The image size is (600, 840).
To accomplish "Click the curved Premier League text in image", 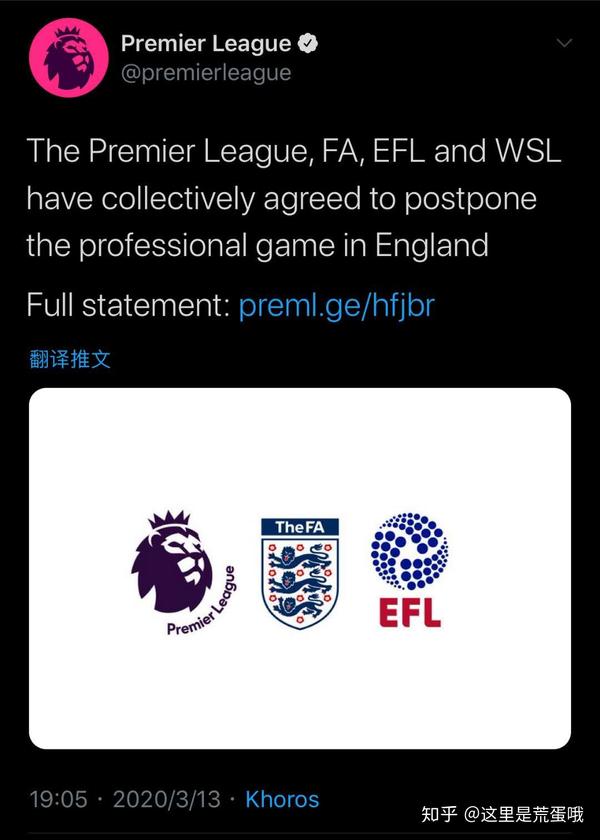I will click(x=203, y=607).
